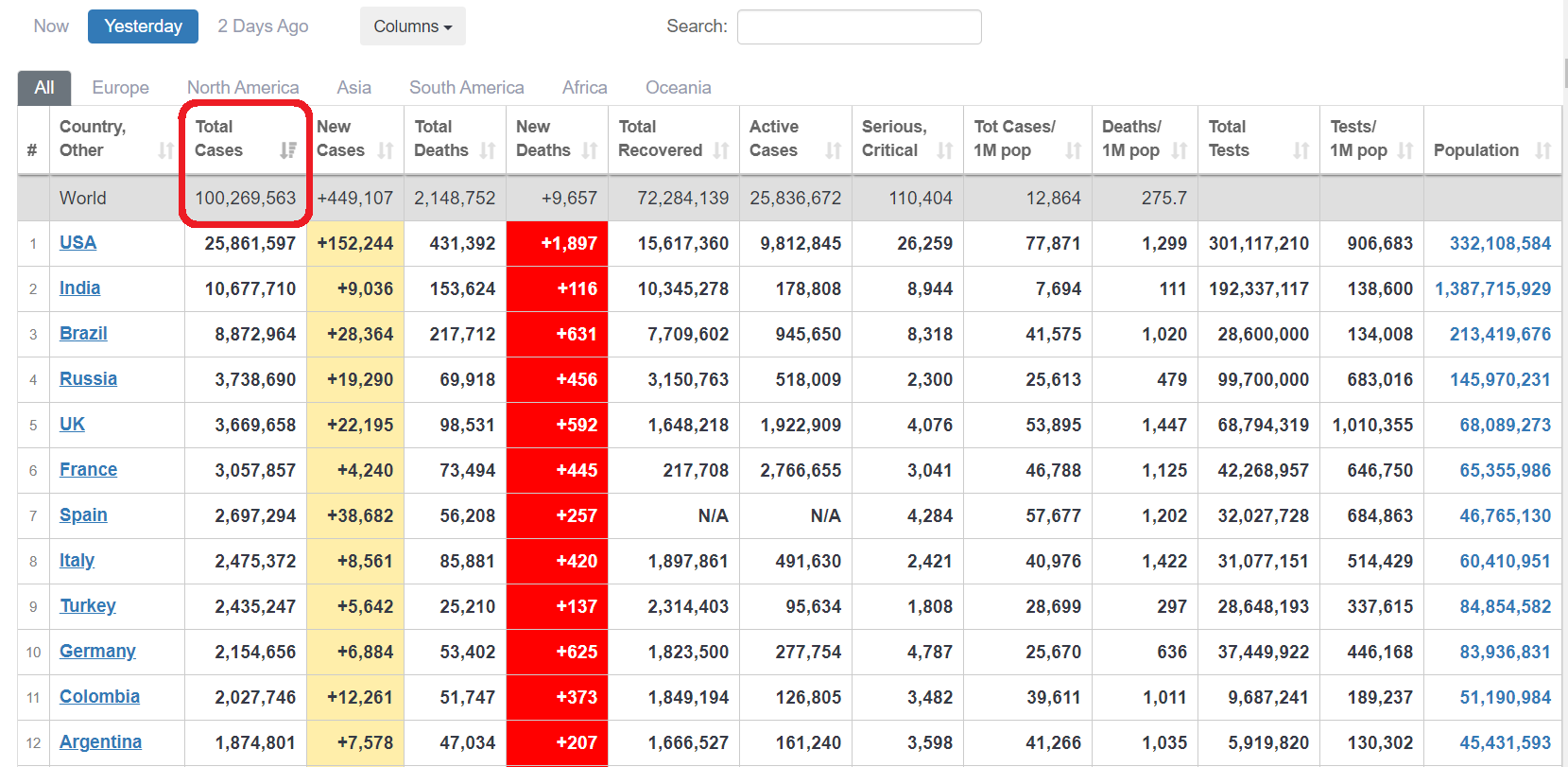Sort by Serious, Critical column sort icon

[x=945, y=150]
